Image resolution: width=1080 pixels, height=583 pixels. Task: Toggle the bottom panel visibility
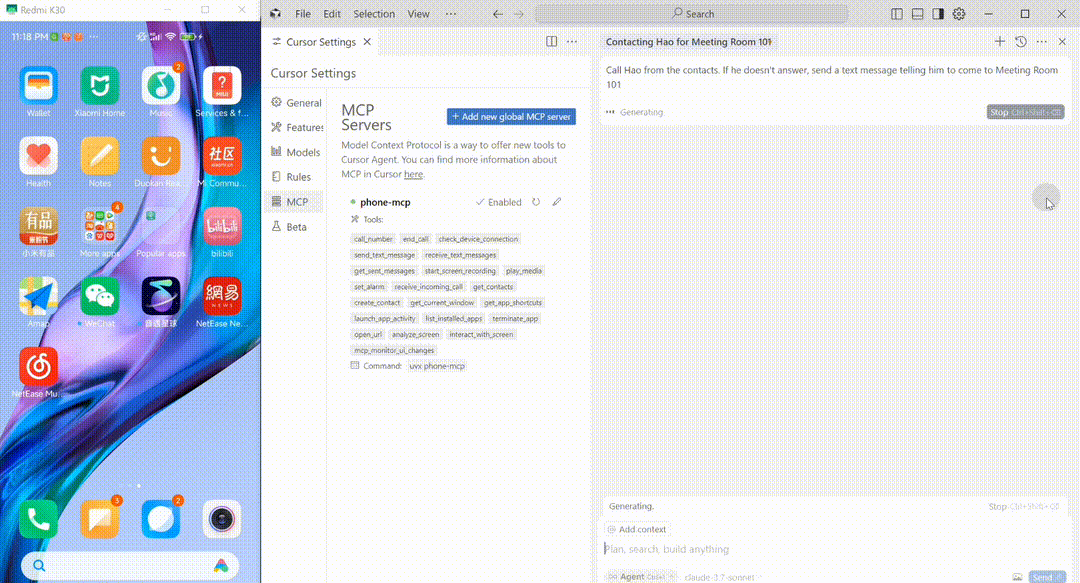[917, 14]
